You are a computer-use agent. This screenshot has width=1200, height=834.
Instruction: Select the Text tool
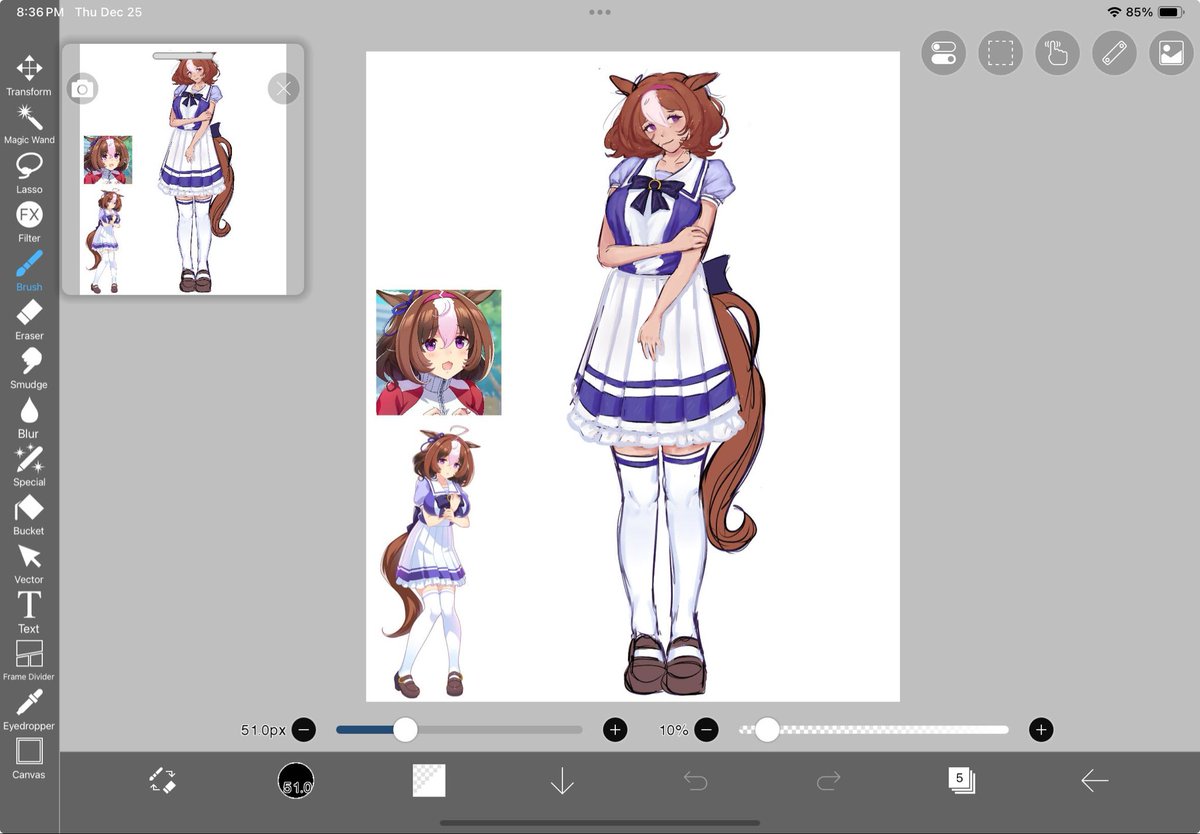[x=29, y=613]
